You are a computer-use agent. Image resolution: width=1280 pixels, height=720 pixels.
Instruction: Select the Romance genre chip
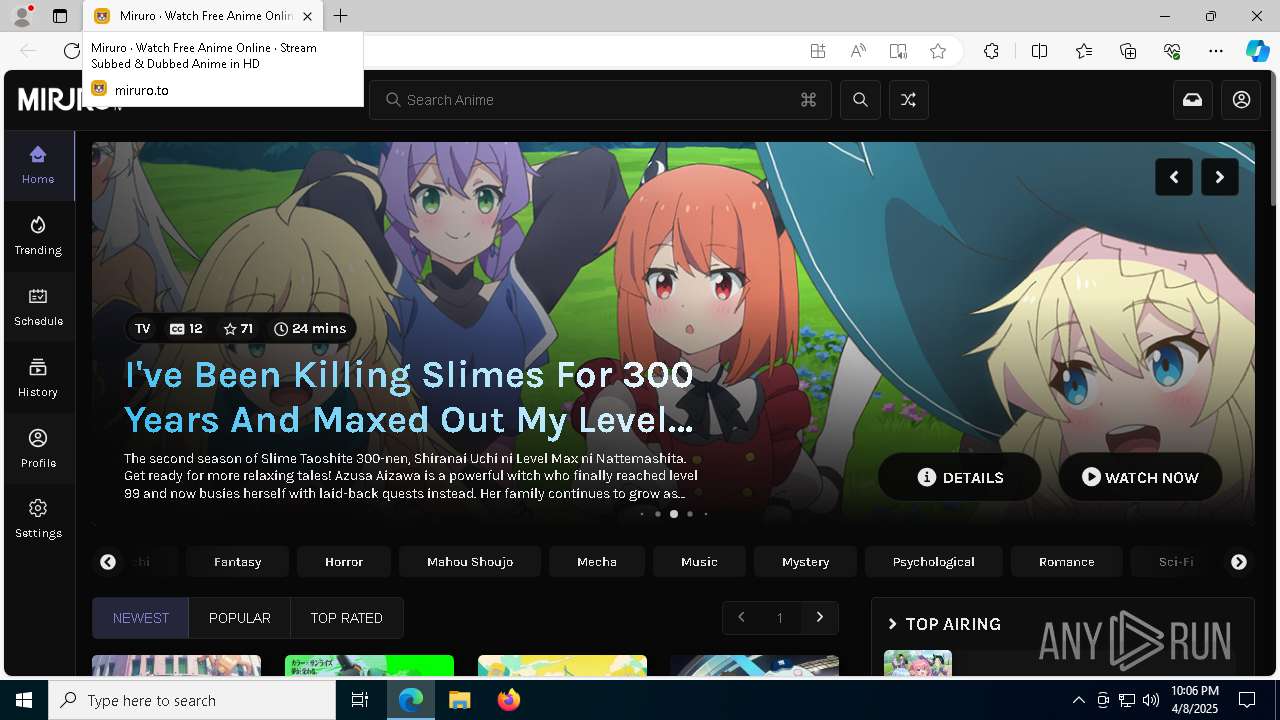pos(1067,562)
